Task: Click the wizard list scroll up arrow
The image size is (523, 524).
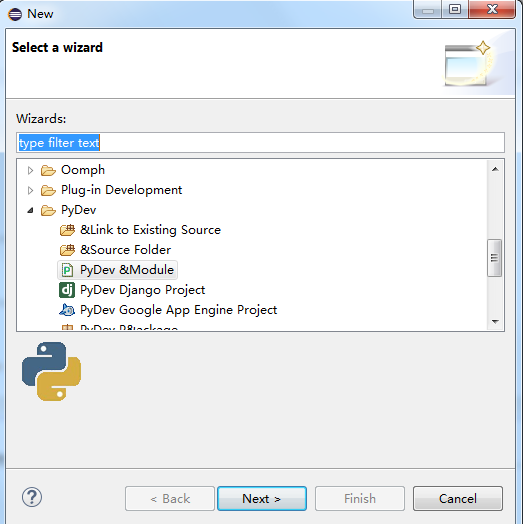Action: tap(495, 169)
